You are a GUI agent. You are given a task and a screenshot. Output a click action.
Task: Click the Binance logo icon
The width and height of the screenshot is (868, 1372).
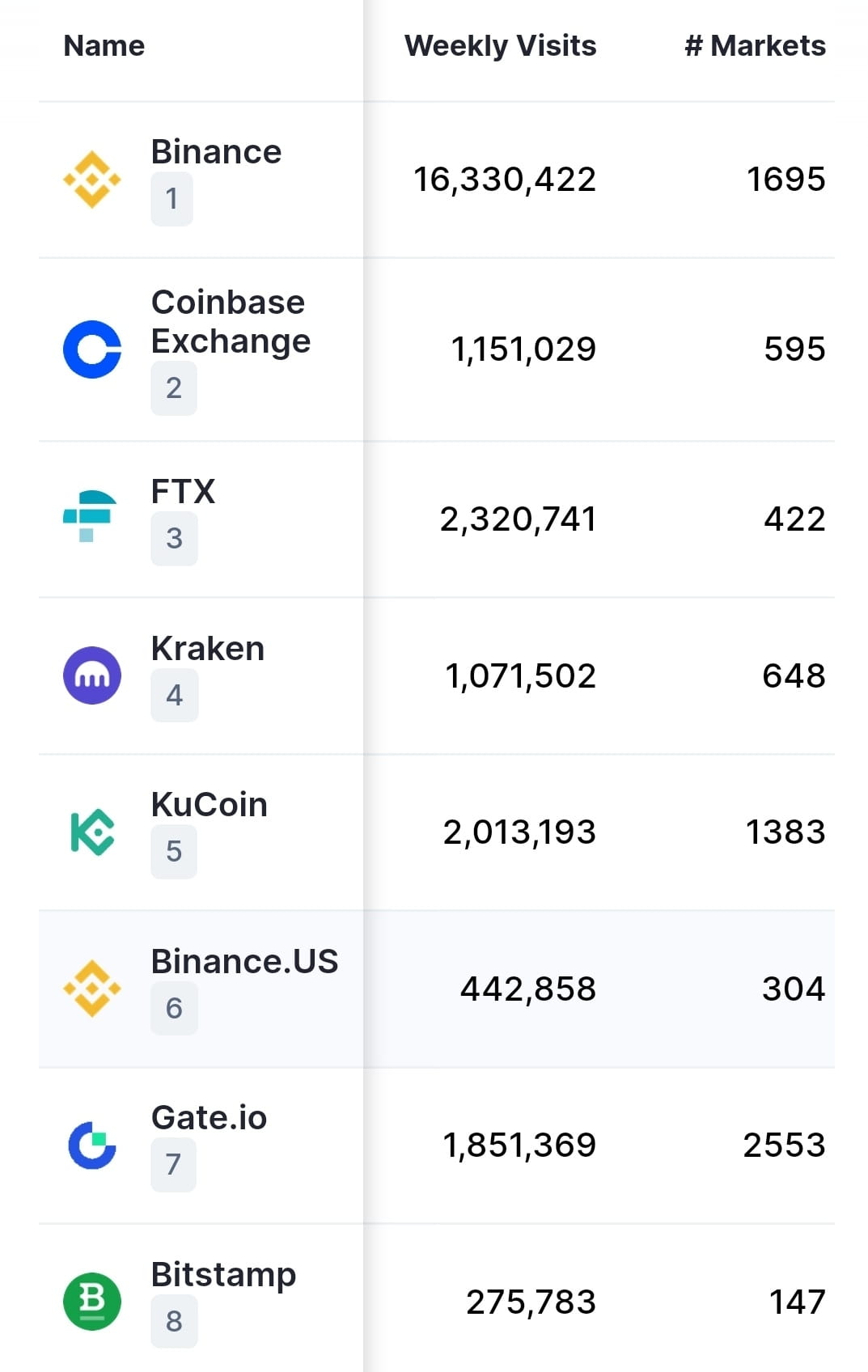91,178
